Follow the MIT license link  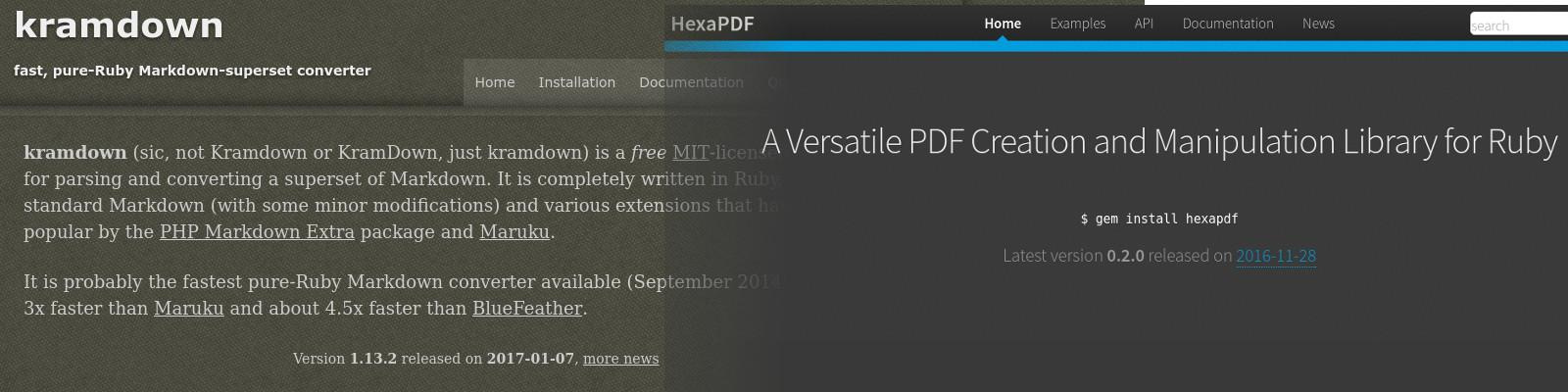[690, 153]
